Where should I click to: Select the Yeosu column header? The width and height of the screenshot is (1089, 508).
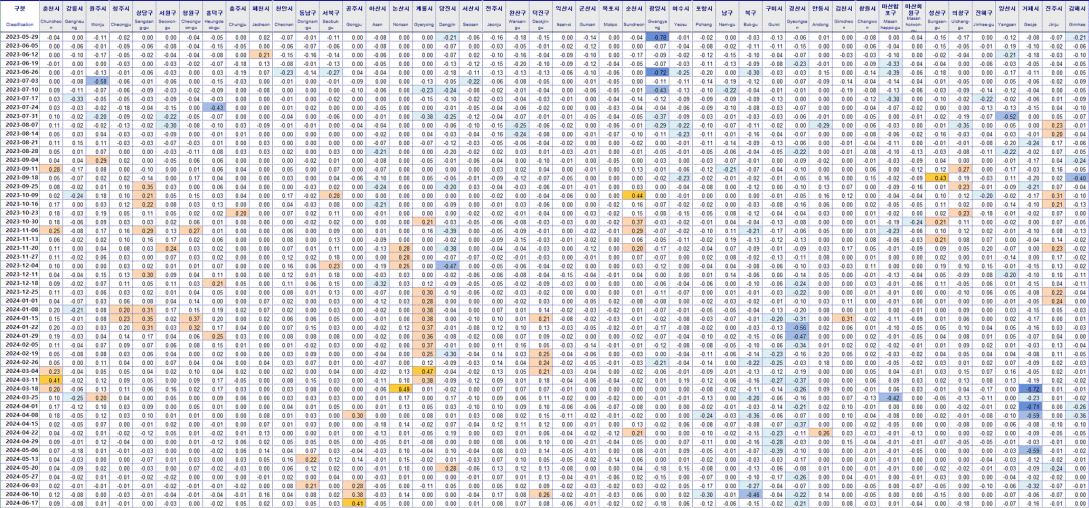(681, 17)
